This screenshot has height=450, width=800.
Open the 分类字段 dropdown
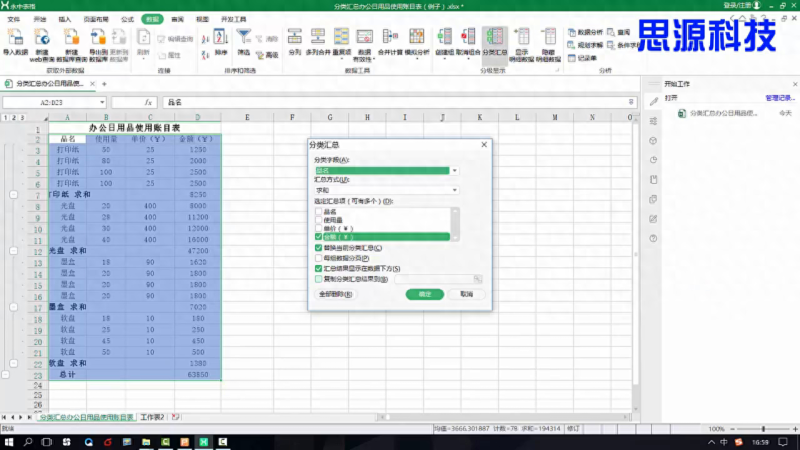(x=455, y=170)
